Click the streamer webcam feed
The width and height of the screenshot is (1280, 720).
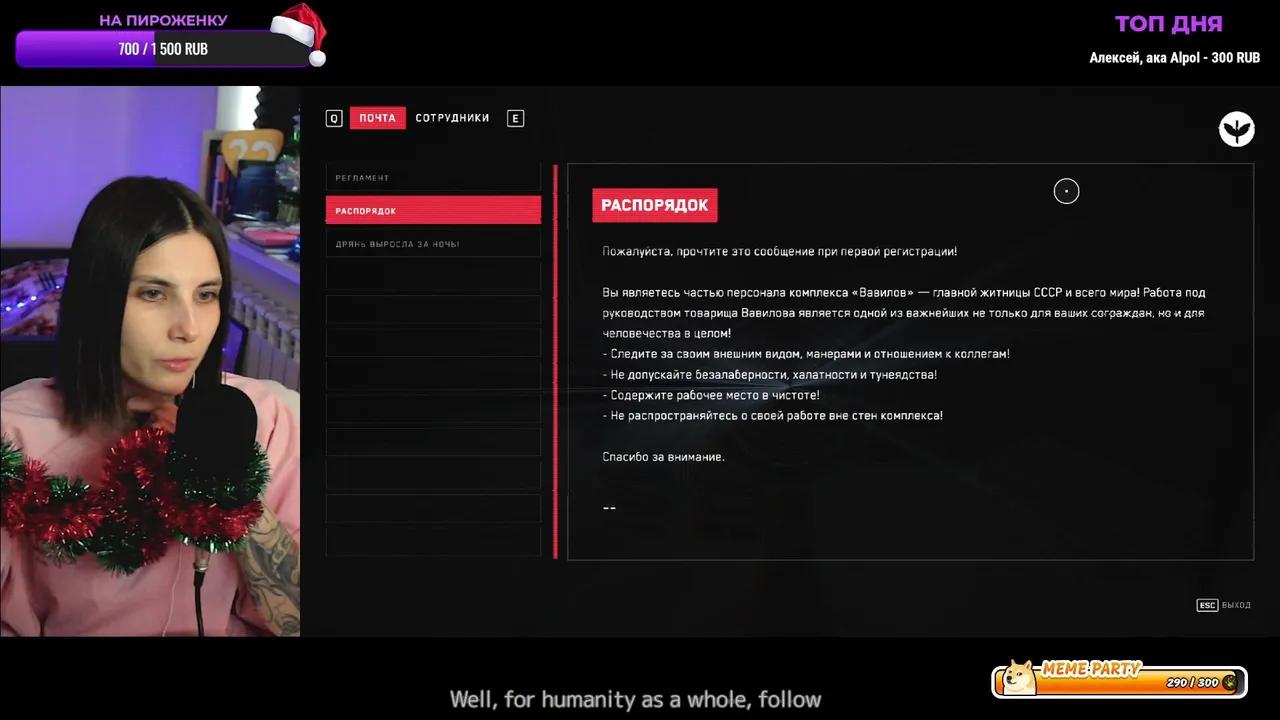150,361
